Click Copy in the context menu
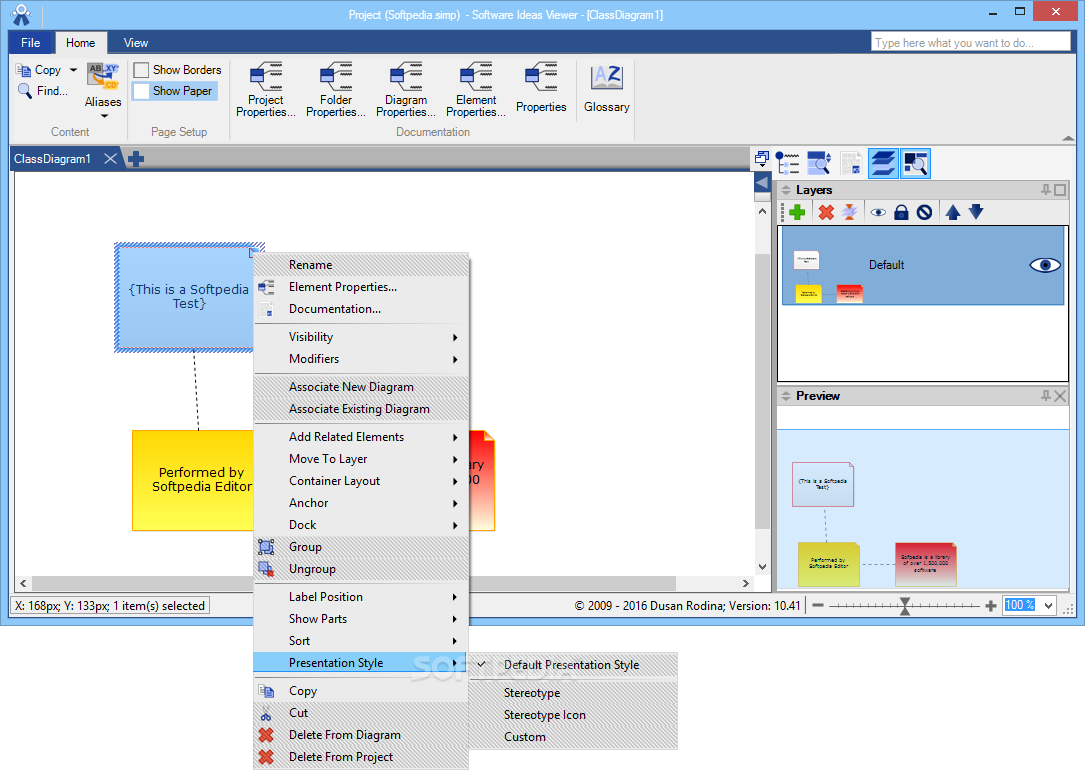 click(x=361, y=690)
